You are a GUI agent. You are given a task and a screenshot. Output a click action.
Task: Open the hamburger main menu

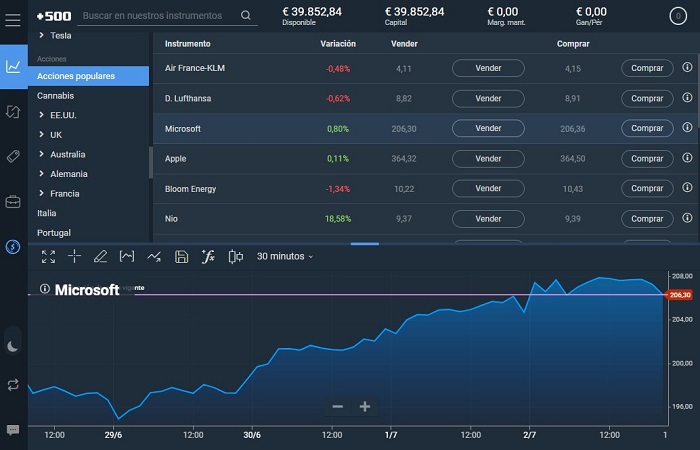coord(12,20)
